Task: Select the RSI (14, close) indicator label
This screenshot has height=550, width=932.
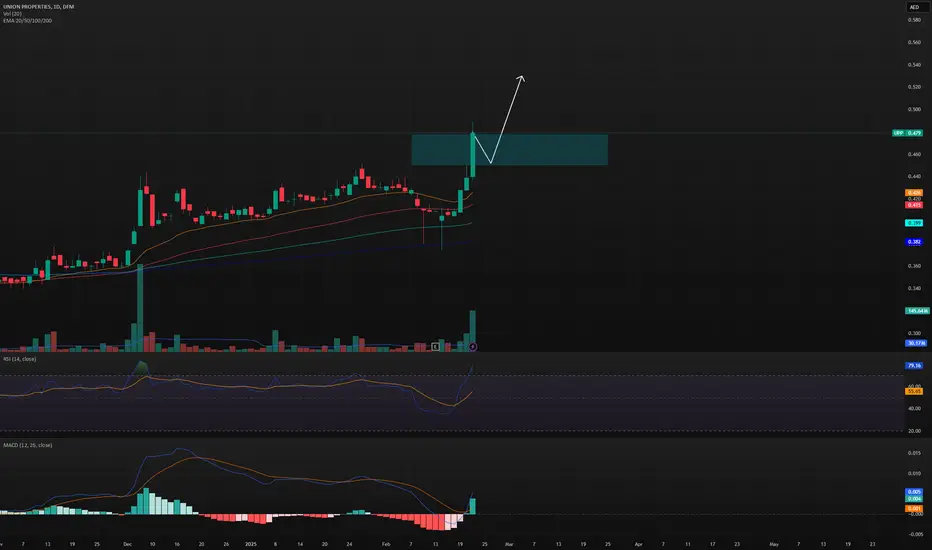Action: pyautogui.click(x=20, y=359)
